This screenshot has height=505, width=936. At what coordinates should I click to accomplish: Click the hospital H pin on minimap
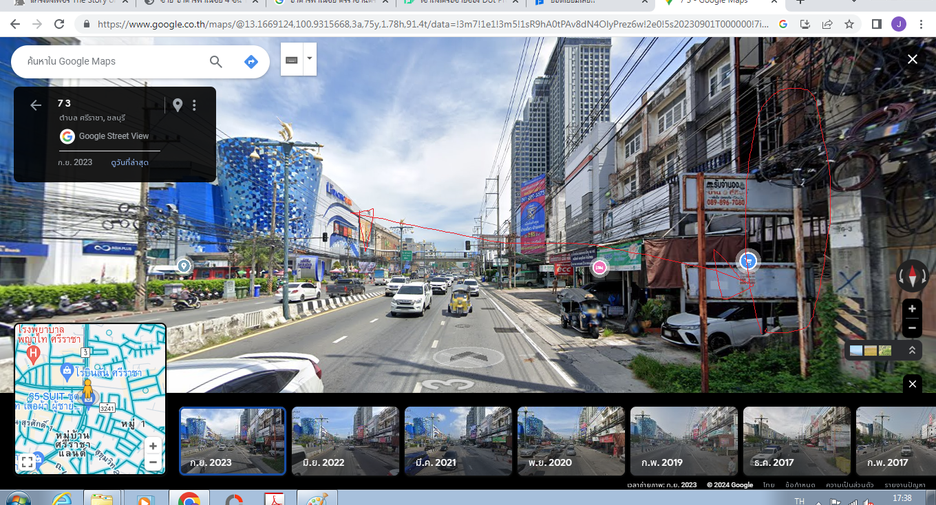[33, 353]
